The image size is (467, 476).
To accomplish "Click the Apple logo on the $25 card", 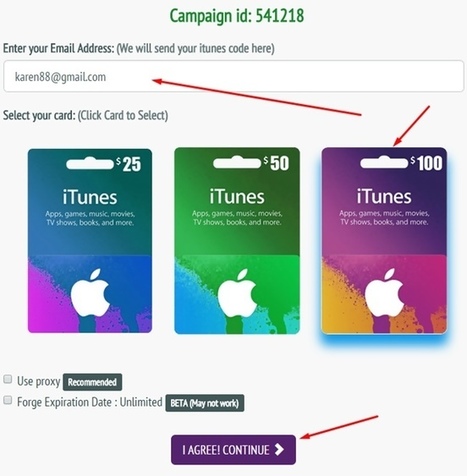I will tap(90, 293).
